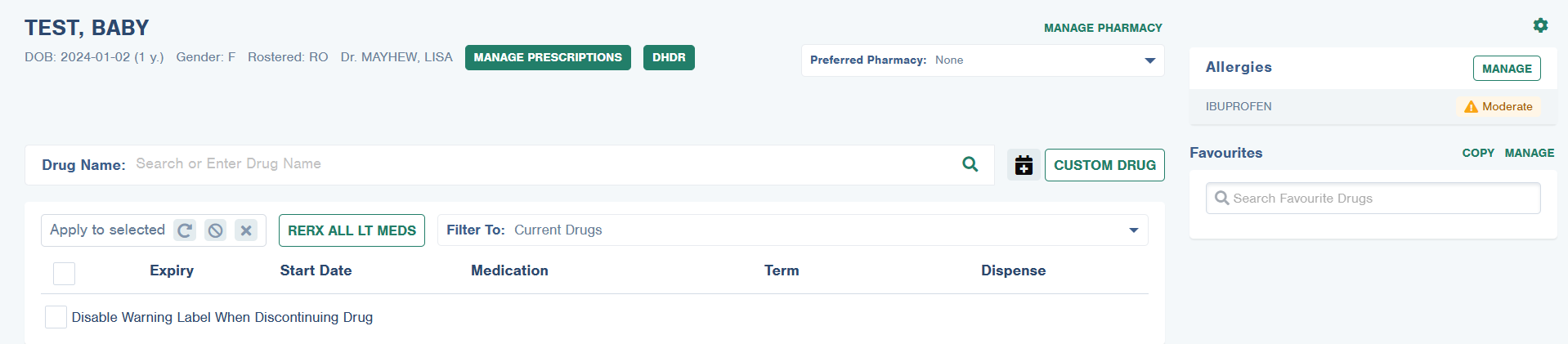The image size is (1568, 344).
Task: Click the ReRx All LT Meds button
Action: coord(352,230)
